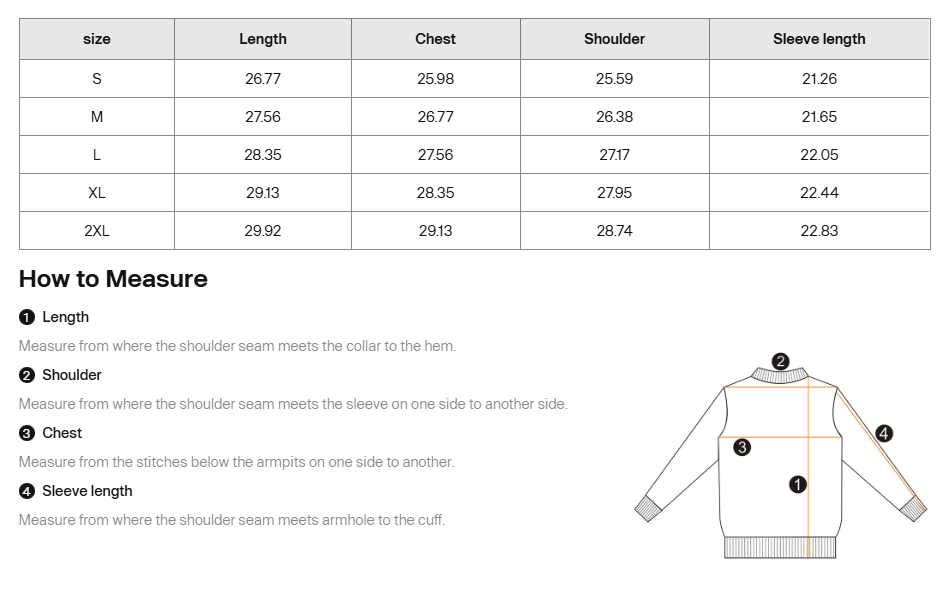Click the number 3 bullet beside Chest heading
The height and width of the screenshot is (593, 950).
(x=27, y=433)
